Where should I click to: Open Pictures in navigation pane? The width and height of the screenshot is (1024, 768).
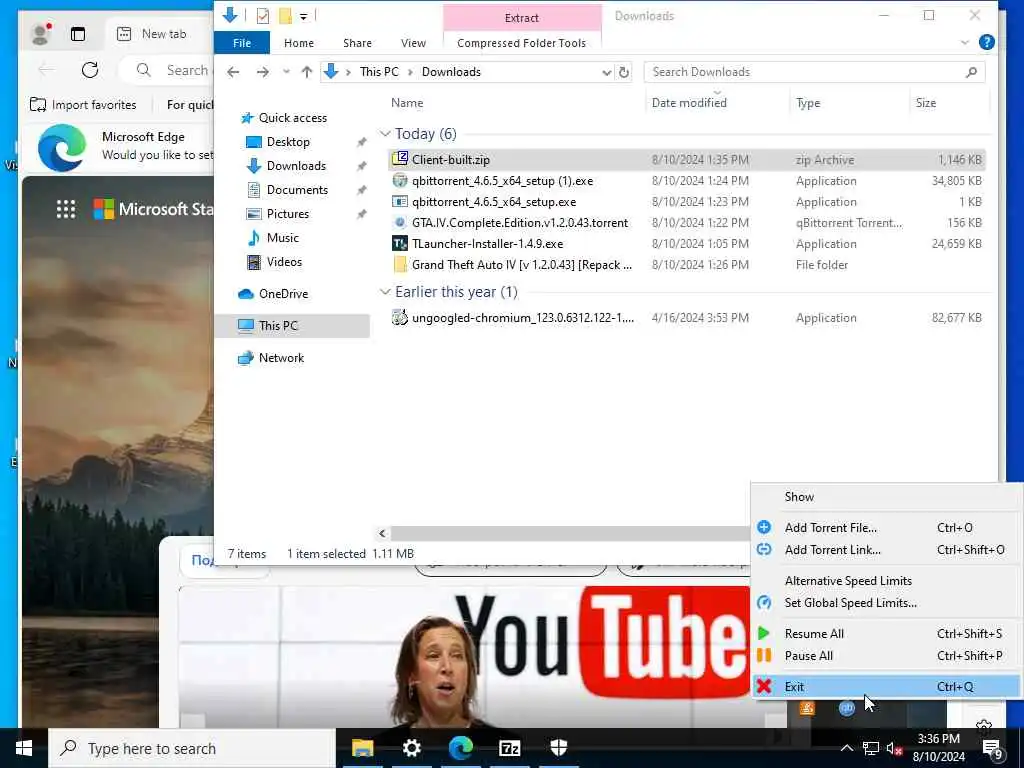(x=287, y=214)
